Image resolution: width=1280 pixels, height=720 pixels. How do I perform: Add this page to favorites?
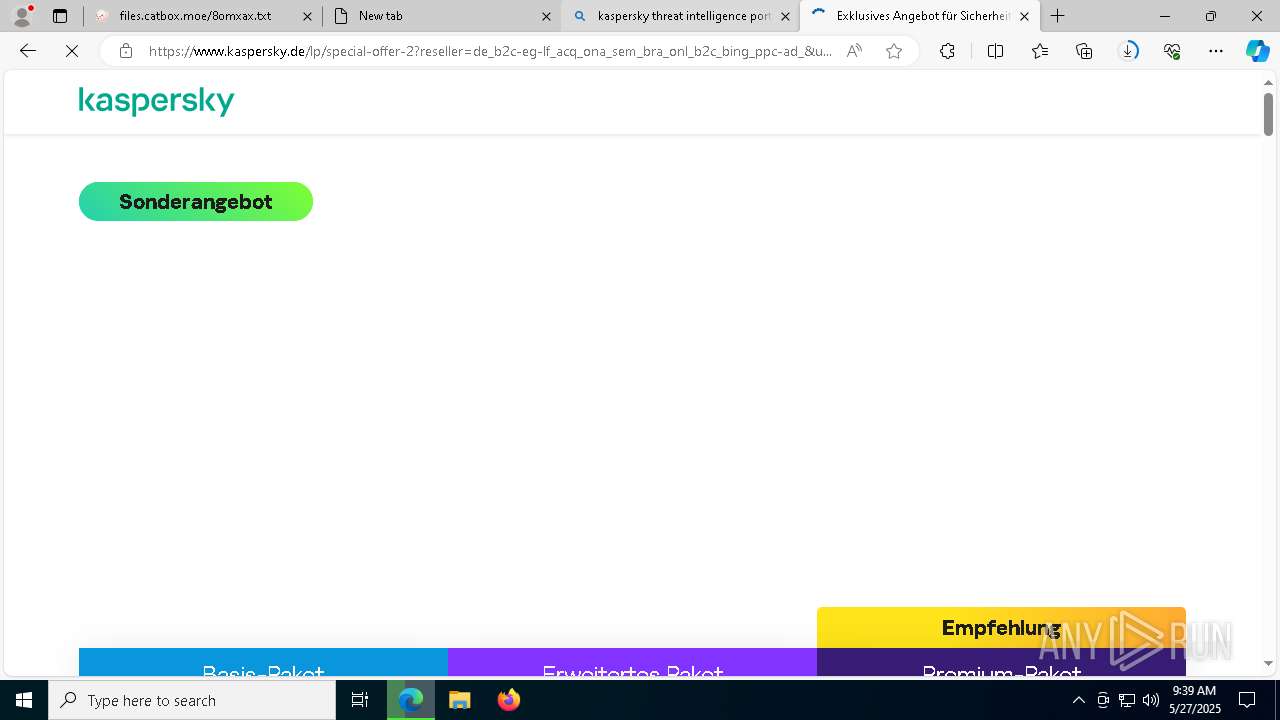click(x=894, y=51)
